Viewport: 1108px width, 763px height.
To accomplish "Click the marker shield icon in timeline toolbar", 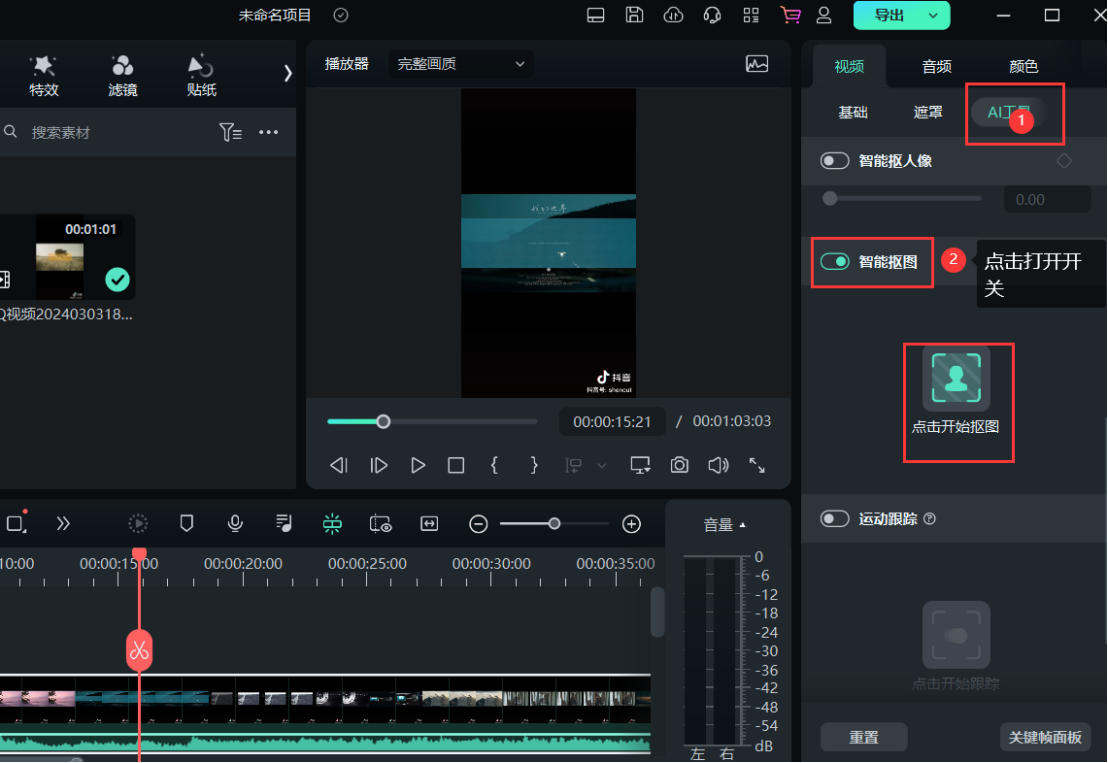I will point(186,523).
